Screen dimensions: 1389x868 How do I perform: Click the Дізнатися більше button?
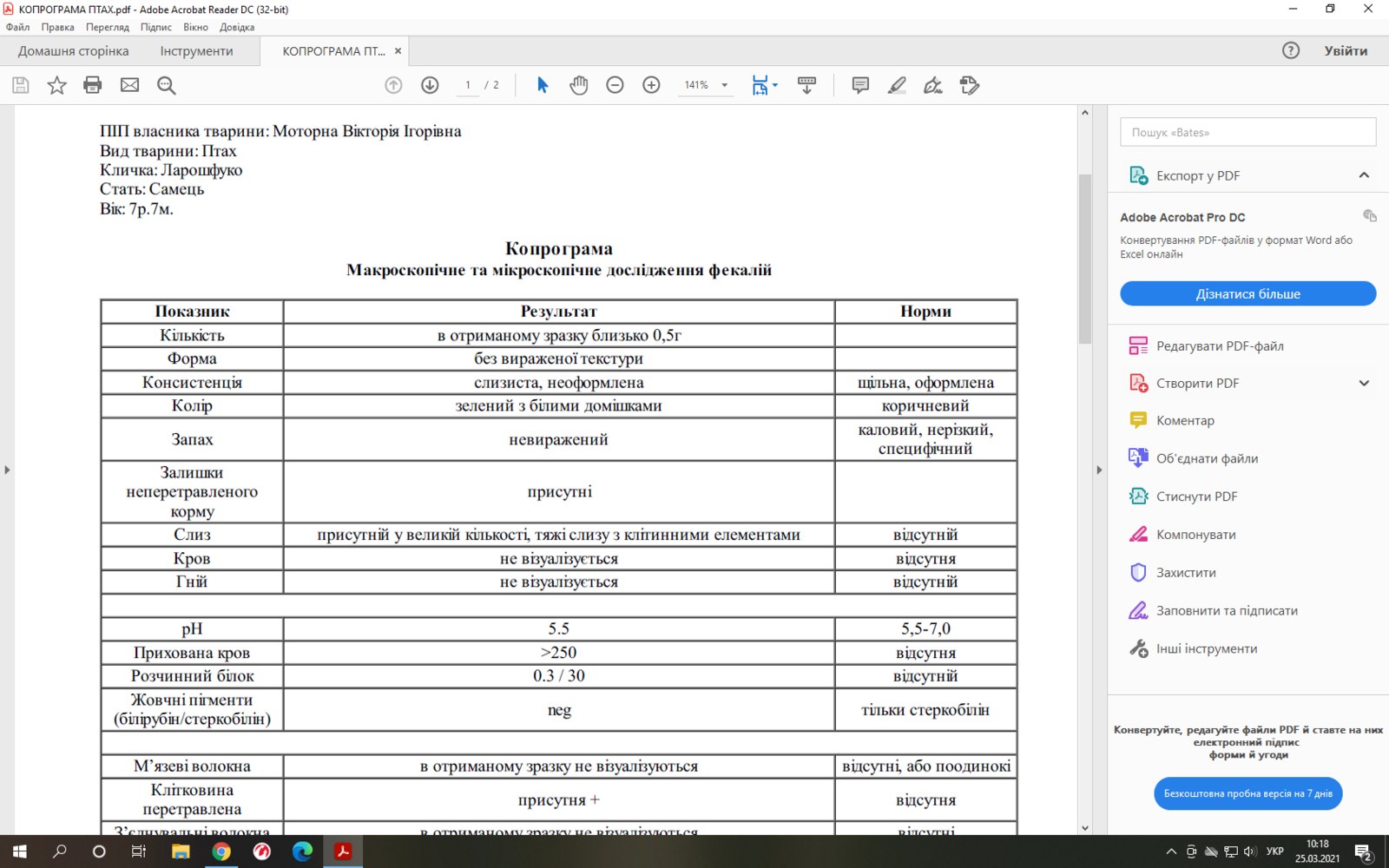pos(1247,293)
